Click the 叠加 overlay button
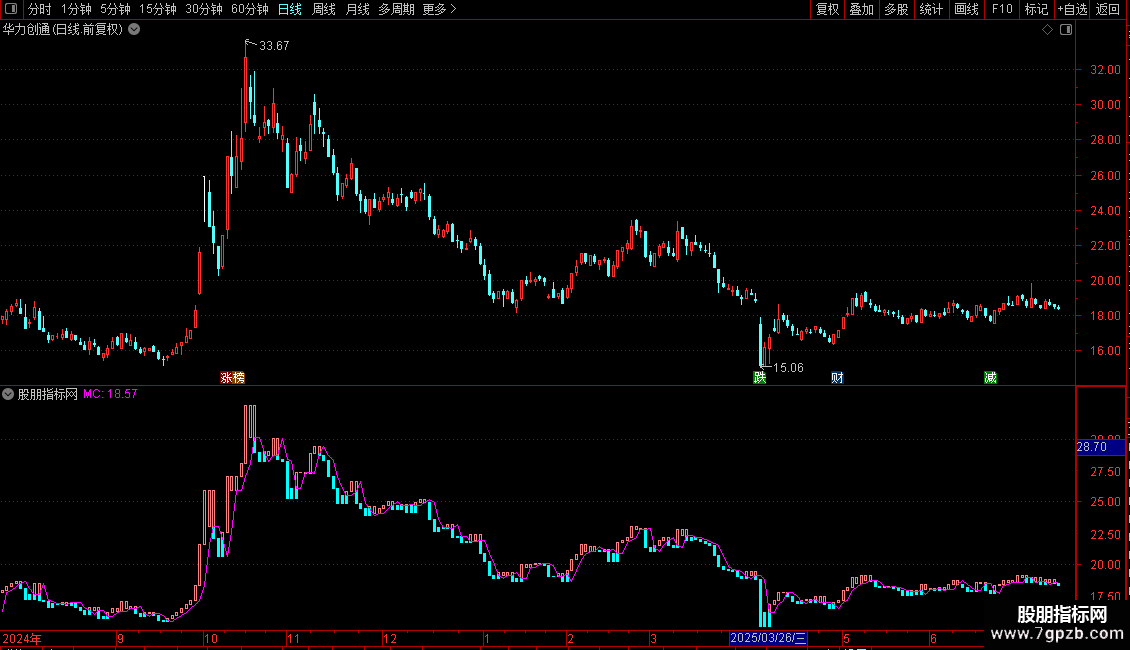 [861, 9]
